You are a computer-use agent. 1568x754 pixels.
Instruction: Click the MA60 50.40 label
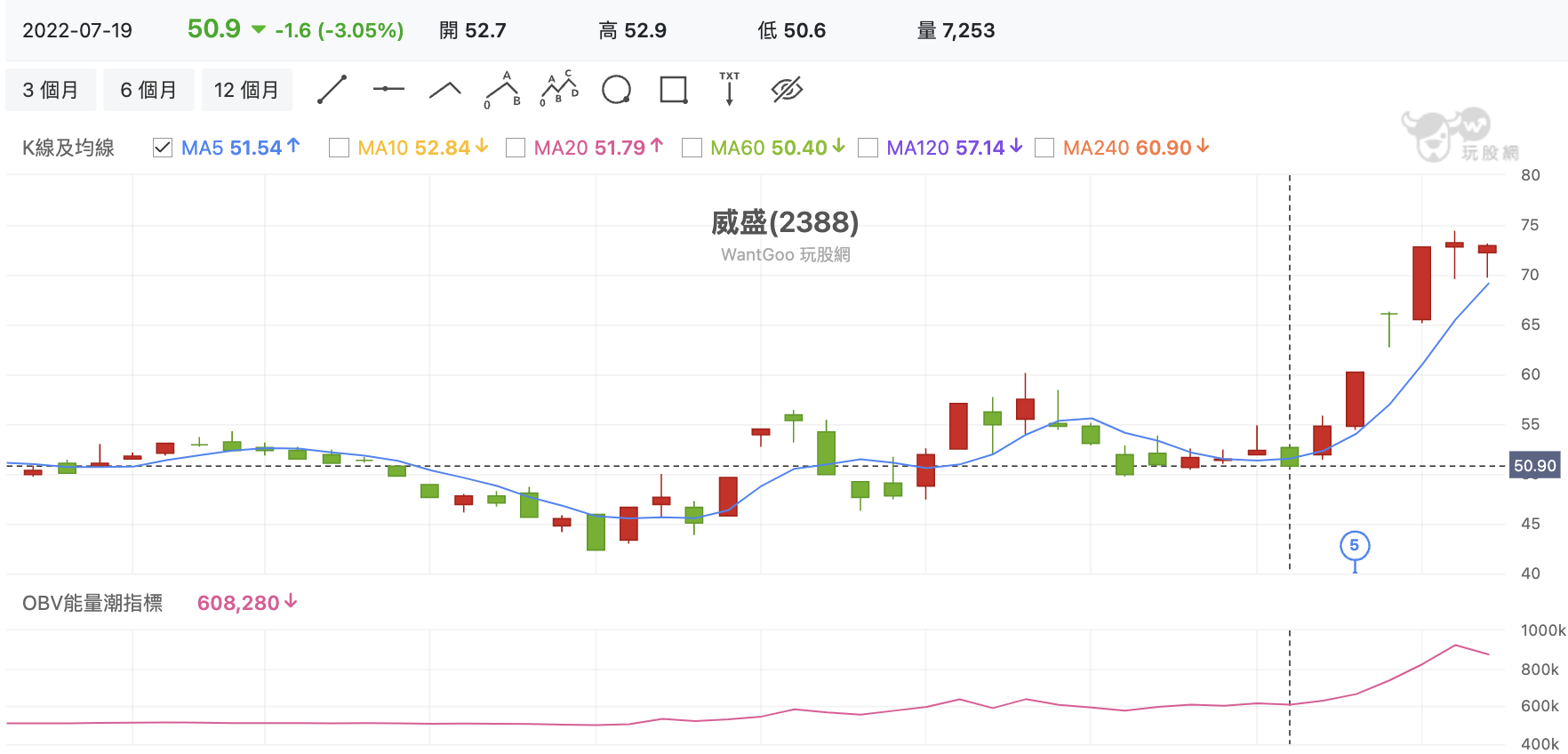[x=778, y=148]
